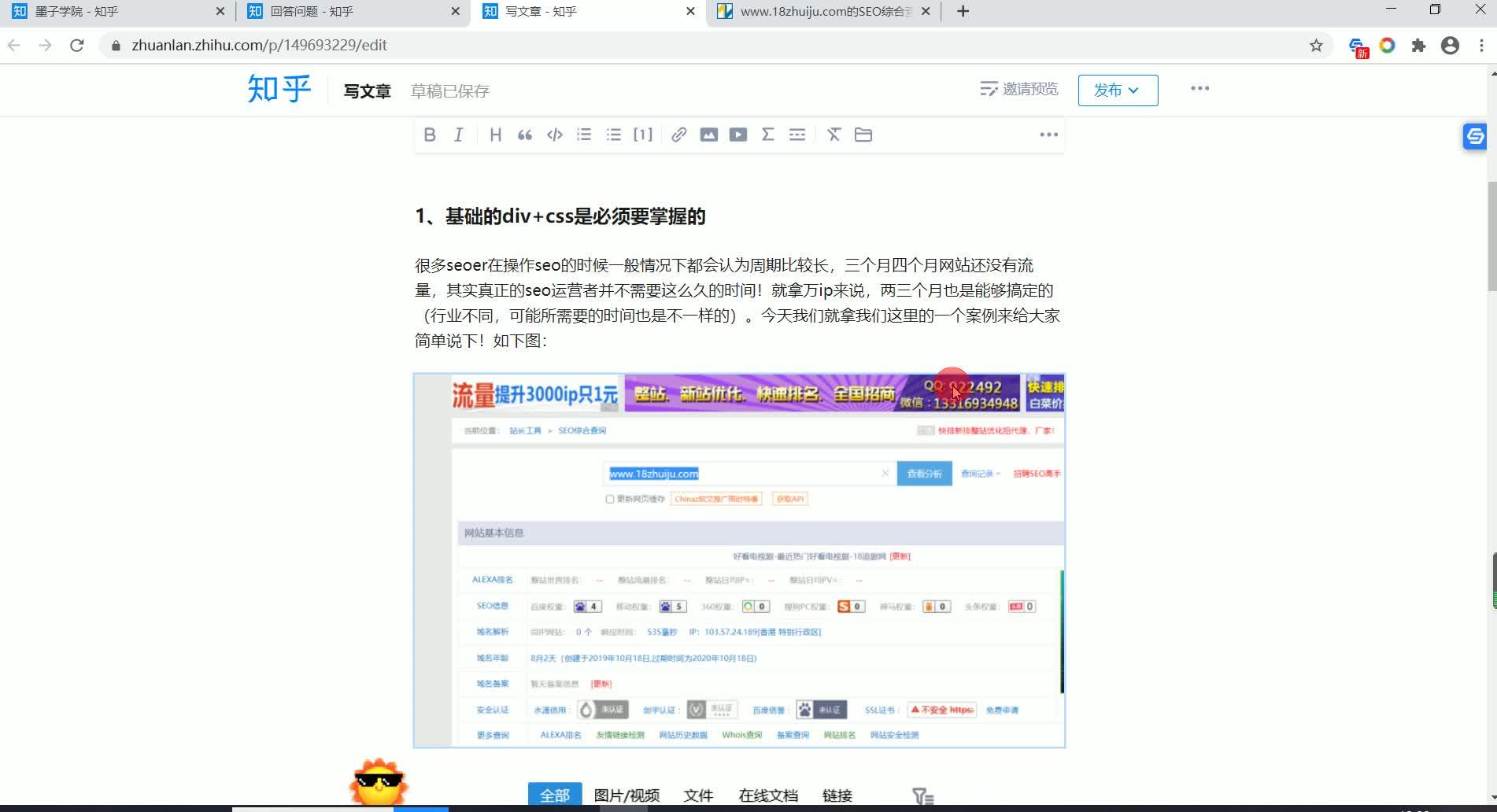Screen dimensions: 1497x812
Task: Insert a math formula
Action: [x=767, y=135]
